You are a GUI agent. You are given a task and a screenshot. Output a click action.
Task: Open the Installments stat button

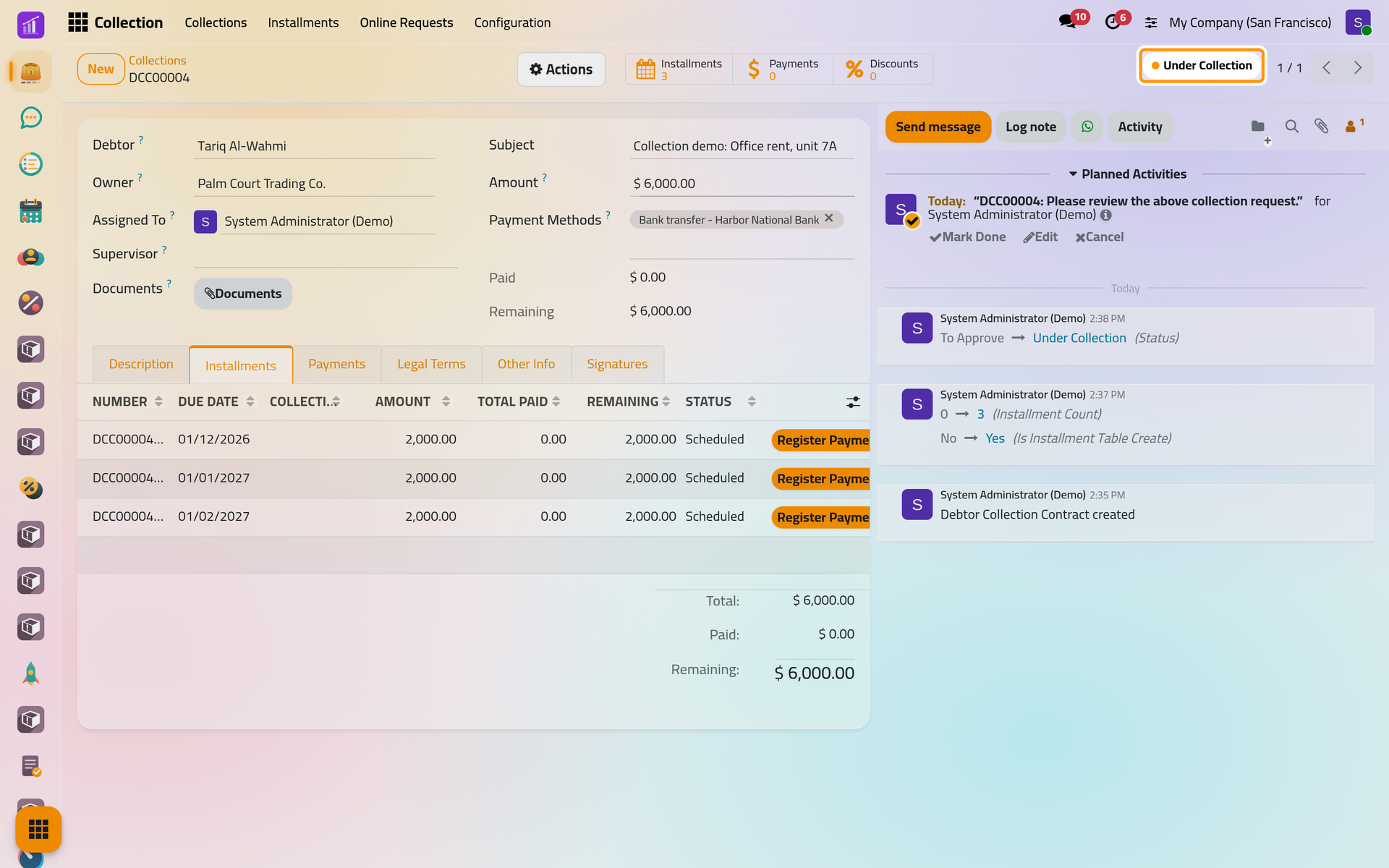[679, 69]
